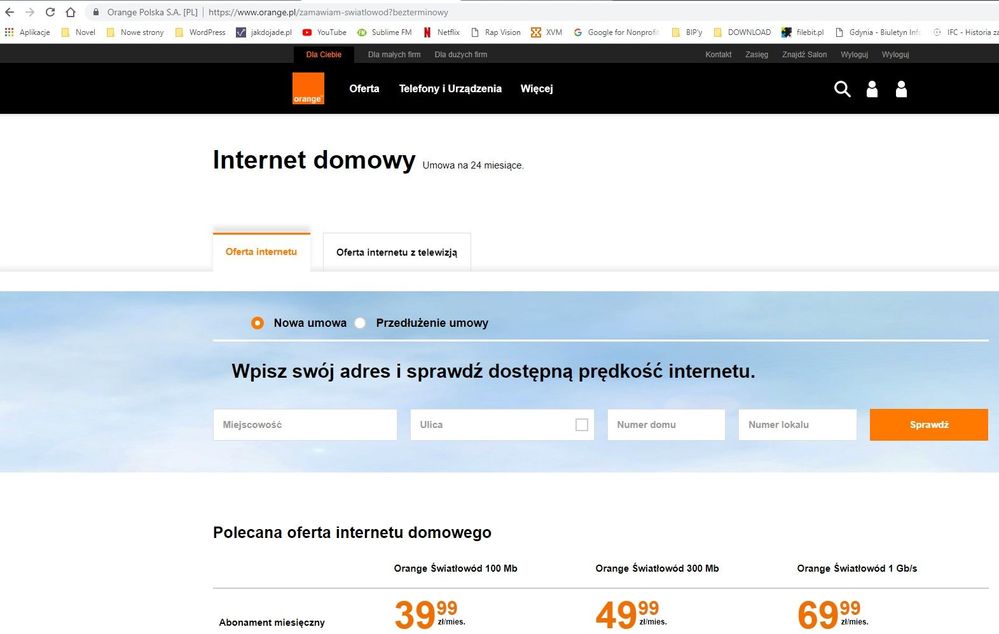Viewport: 999px width, 634px height.
Task: Click the Orange logo
Action: [308, 89]
